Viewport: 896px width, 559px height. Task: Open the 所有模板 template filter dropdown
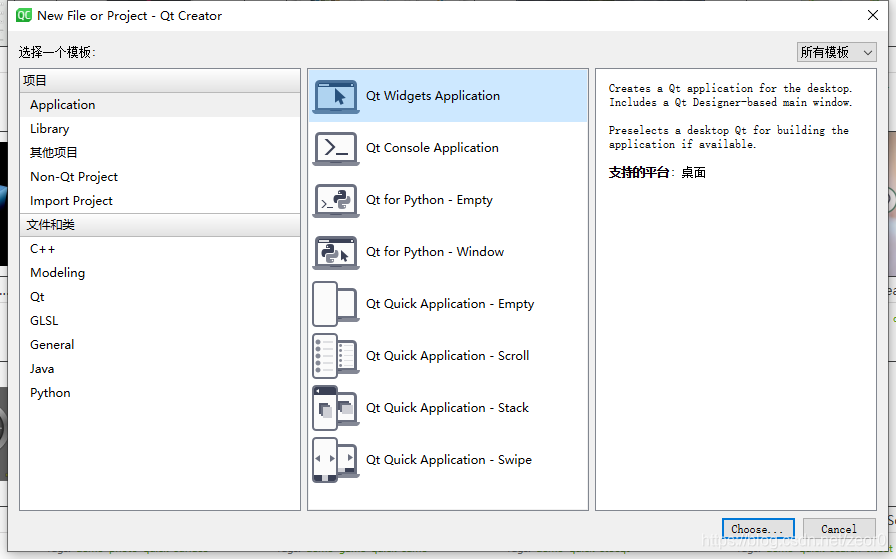pos(837,52)
